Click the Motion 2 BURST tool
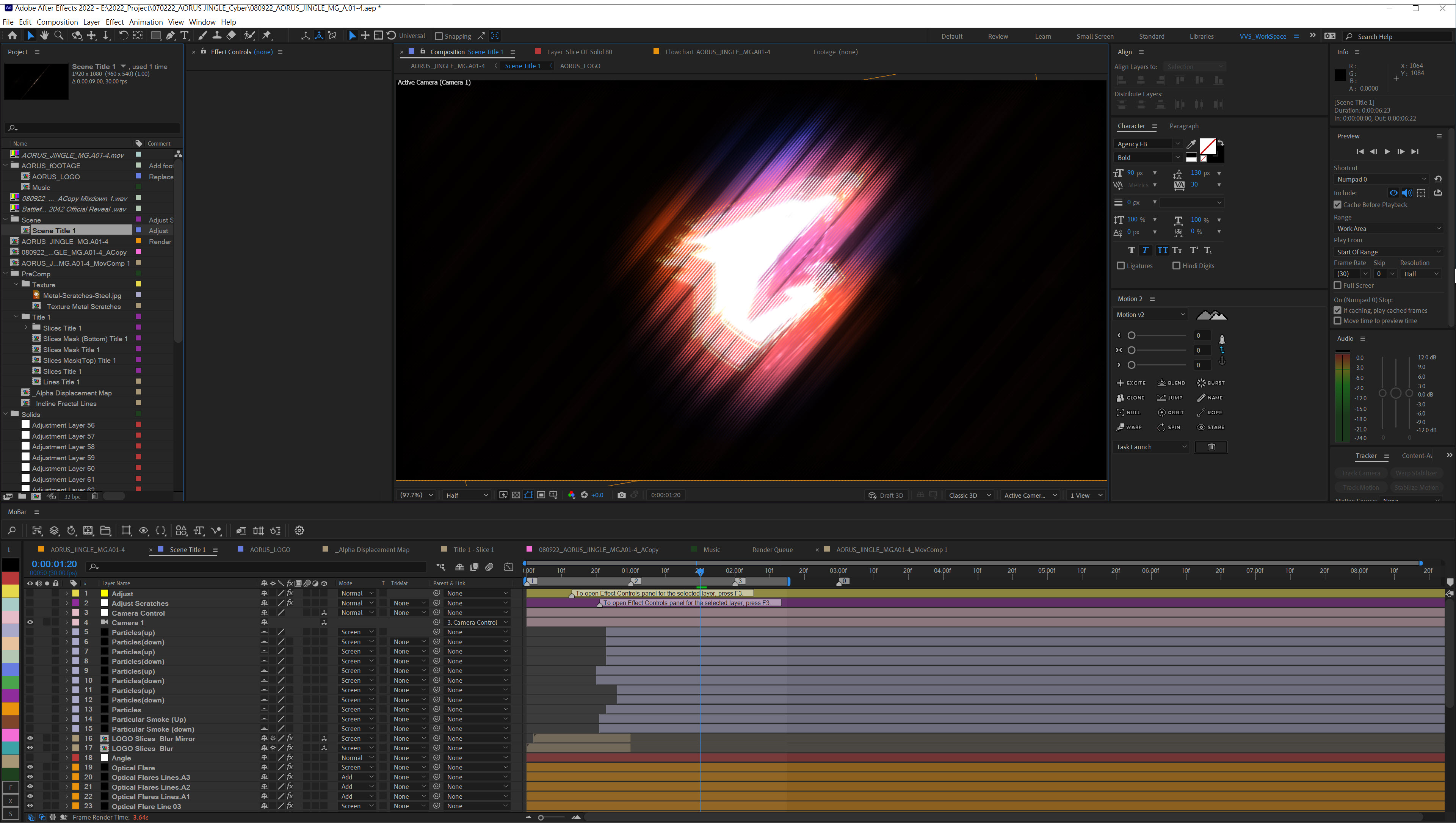The height and width of the screenshot is (823, 1456). click(x=1211, y=382)
